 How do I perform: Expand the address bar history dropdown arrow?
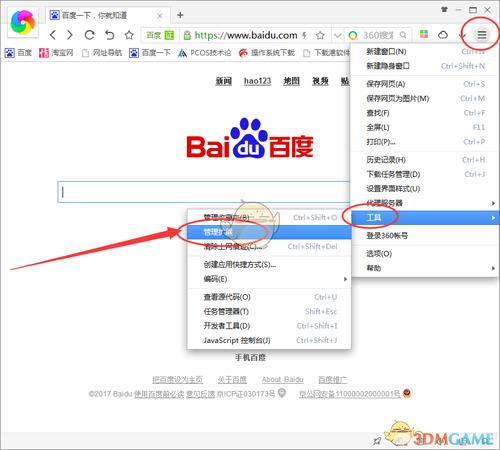pos(338,35)
